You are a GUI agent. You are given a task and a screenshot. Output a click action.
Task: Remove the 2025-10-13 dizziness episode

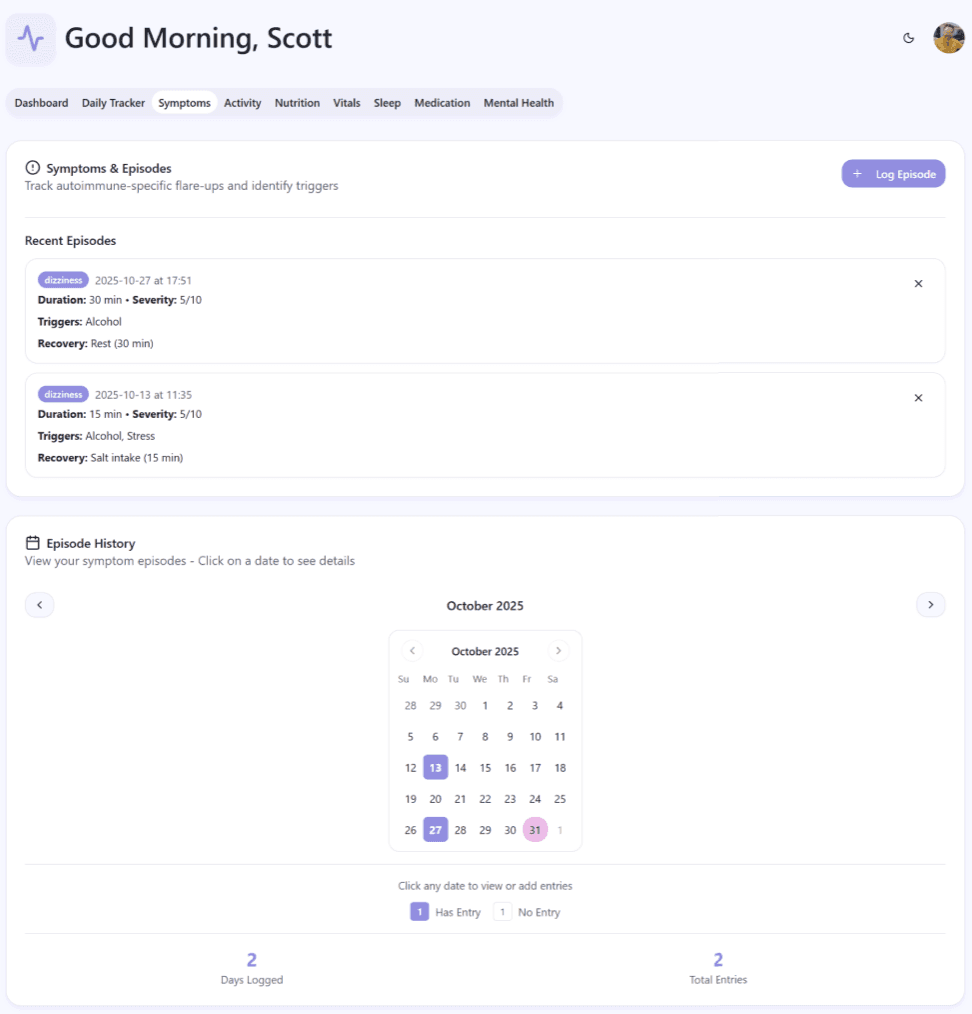click(918, 398)
